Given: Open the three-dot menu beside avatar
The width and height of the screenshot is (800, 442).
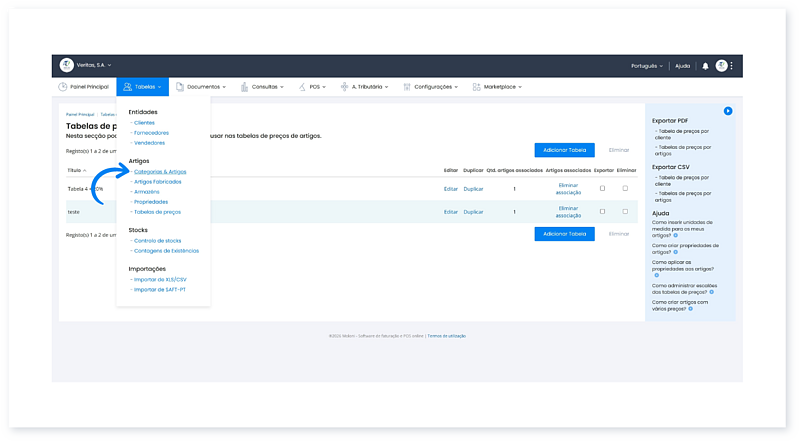Looking at the screenshot, I should 732,66.
